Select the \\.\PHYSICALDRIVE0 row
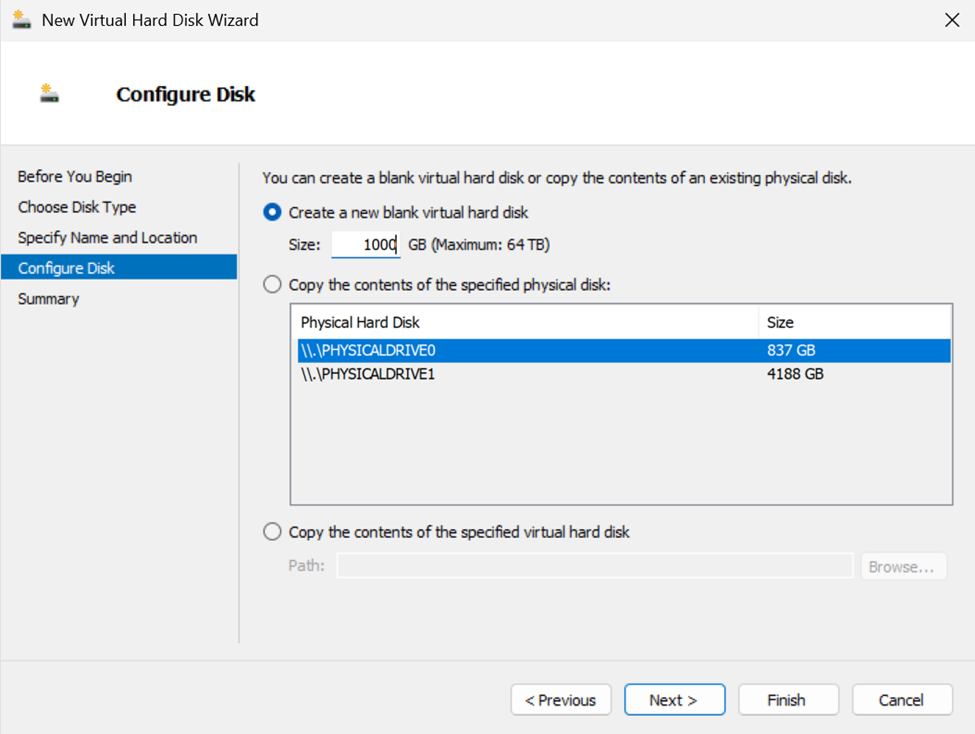Viewport: 975px width, 734px height. (624, 350)
